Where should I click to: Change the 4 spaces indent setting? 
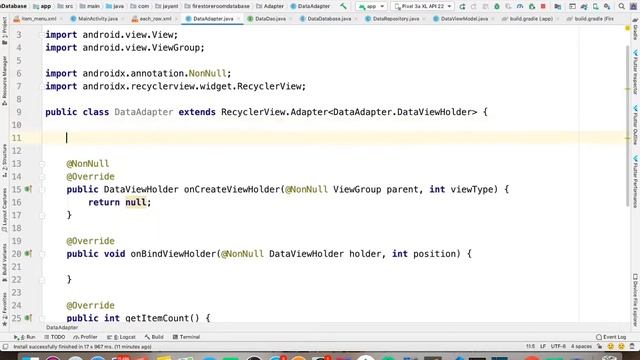pos(581,347)
